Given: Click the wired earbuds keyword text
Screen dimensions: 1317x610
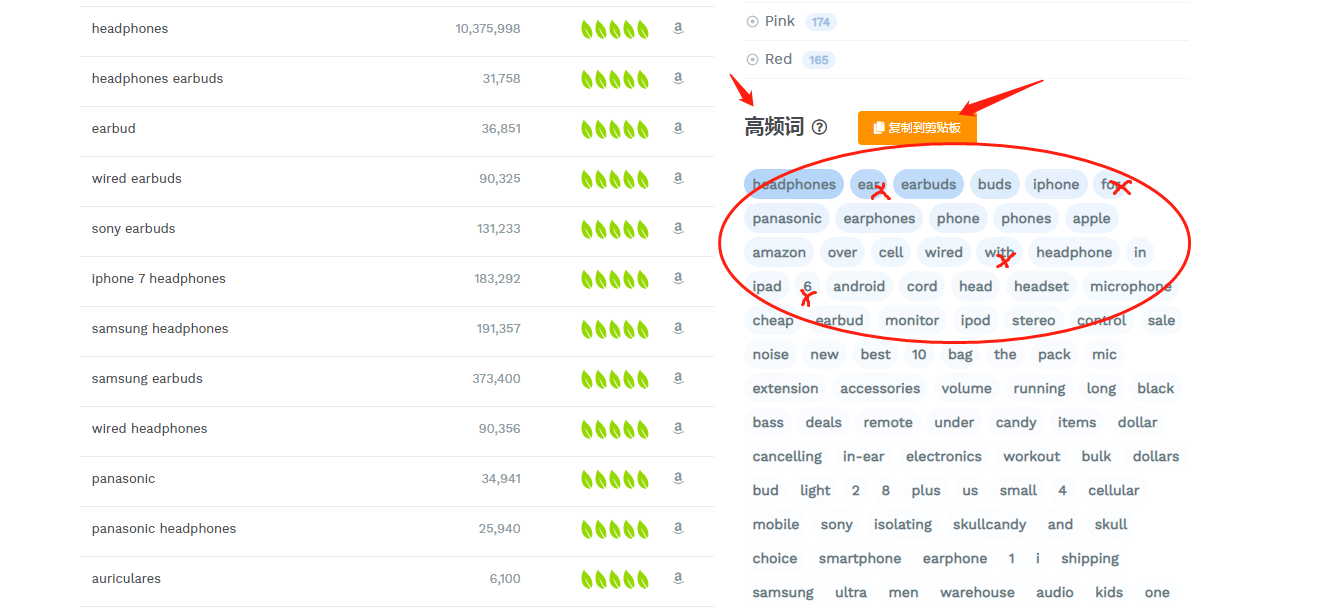Looking at the screenshot, I should tap(137, 179).
